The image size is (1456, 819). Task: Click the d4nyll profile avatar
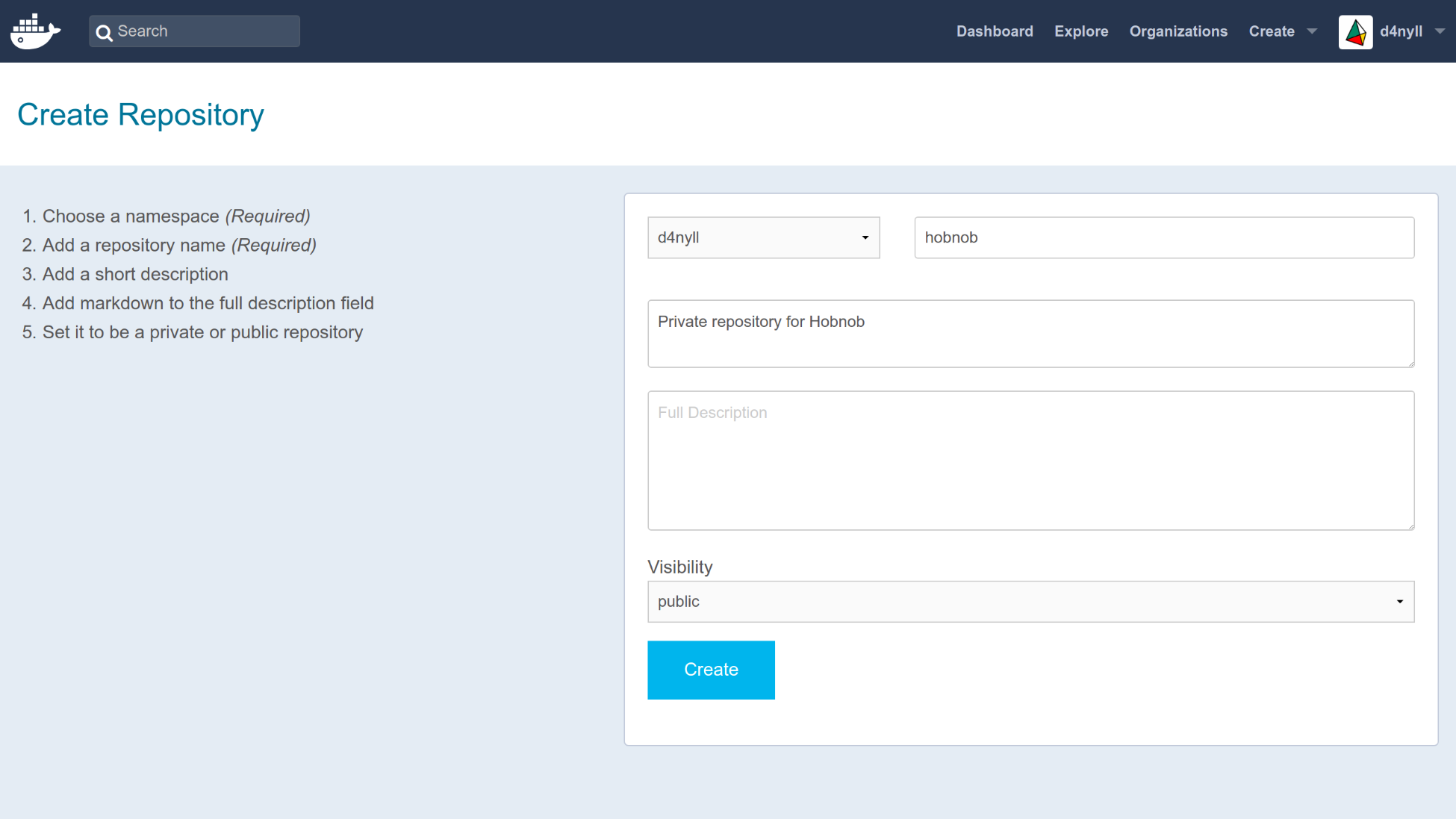[1355, 32]
